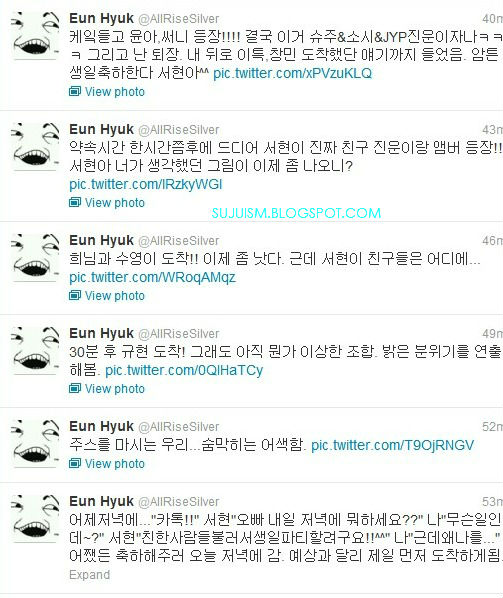The width and height of the screenshot is (503, 598).
Task: Open link pic.twitter.com/T9OjRNGV
Action: click(x=392, y=445)
